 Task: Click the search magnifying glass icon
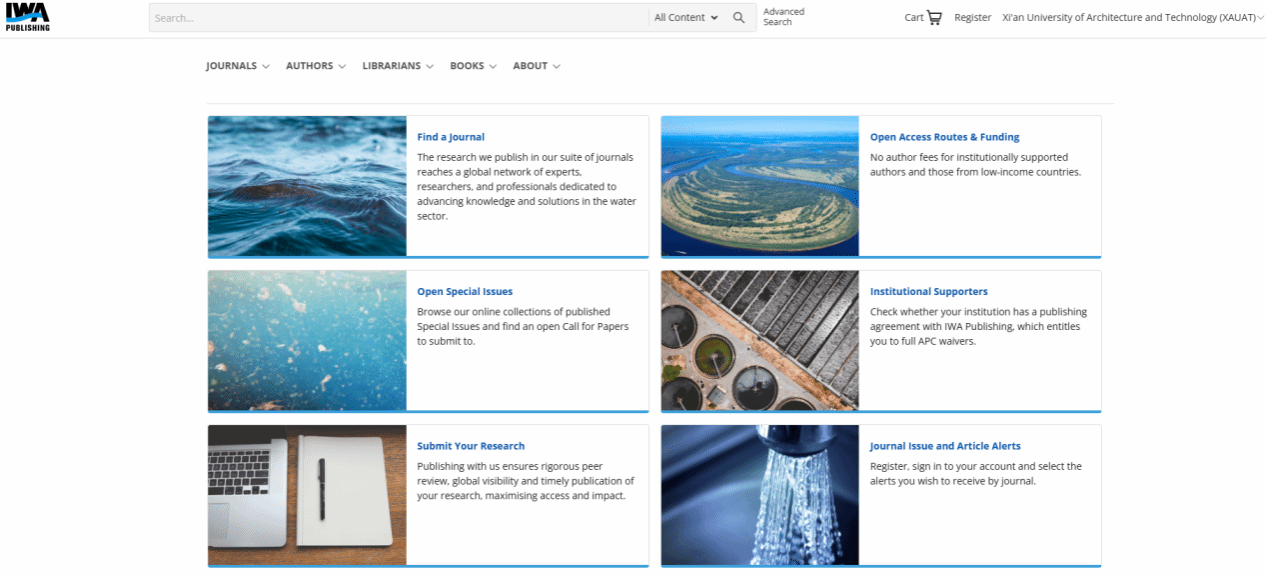(739, 18)
